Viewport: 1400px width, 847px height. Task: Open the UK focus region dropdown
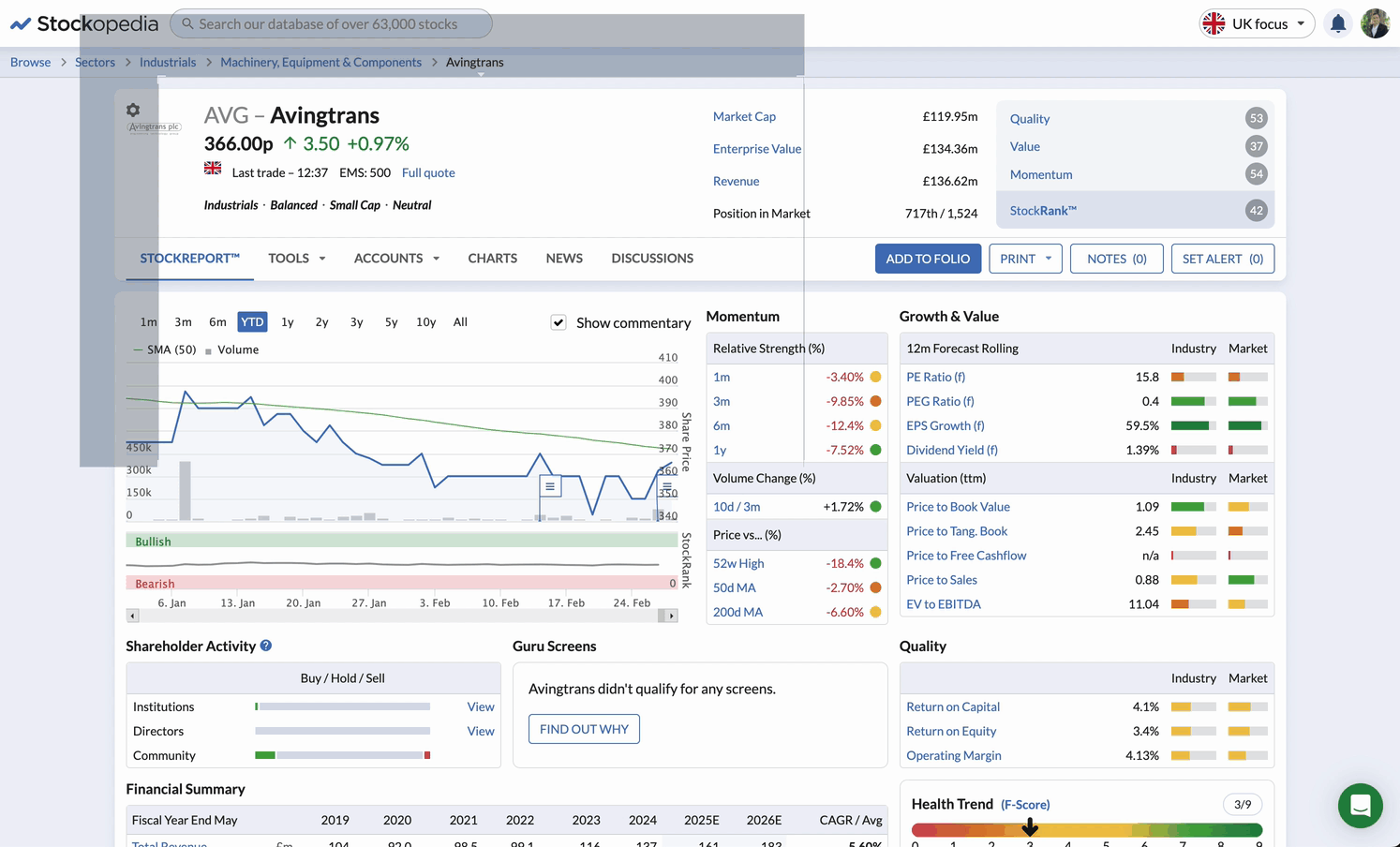coord(1257,23)
